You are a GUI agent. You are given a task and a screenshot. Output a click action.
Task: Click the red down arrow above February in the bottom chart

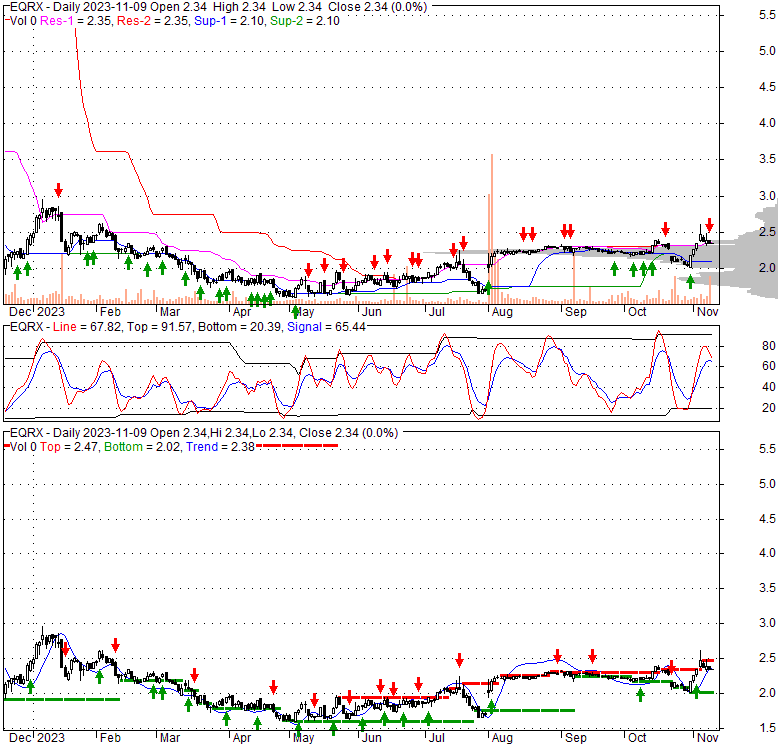point(116,645)
